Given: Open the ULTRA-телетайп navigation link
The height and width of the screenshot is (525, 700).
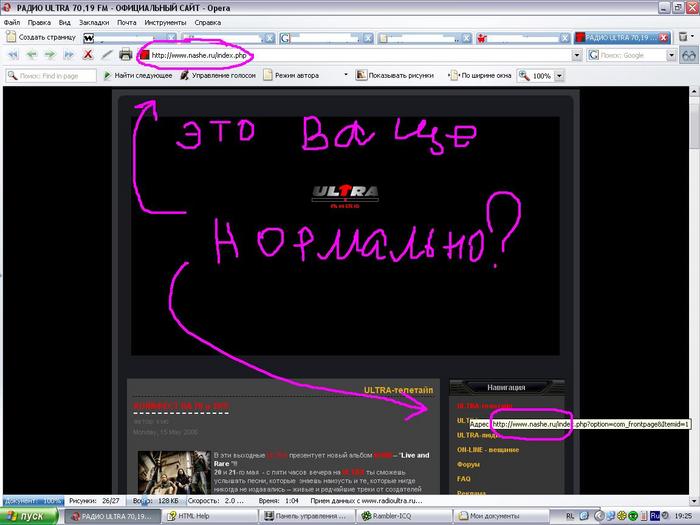Looking at the screenshot, I should click(484, 406).
